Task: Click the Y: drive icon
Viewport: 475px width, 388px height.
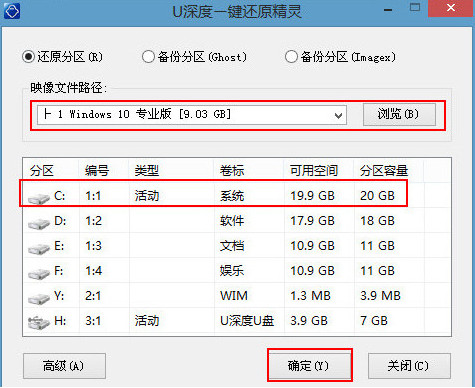Action: [39, 298]
